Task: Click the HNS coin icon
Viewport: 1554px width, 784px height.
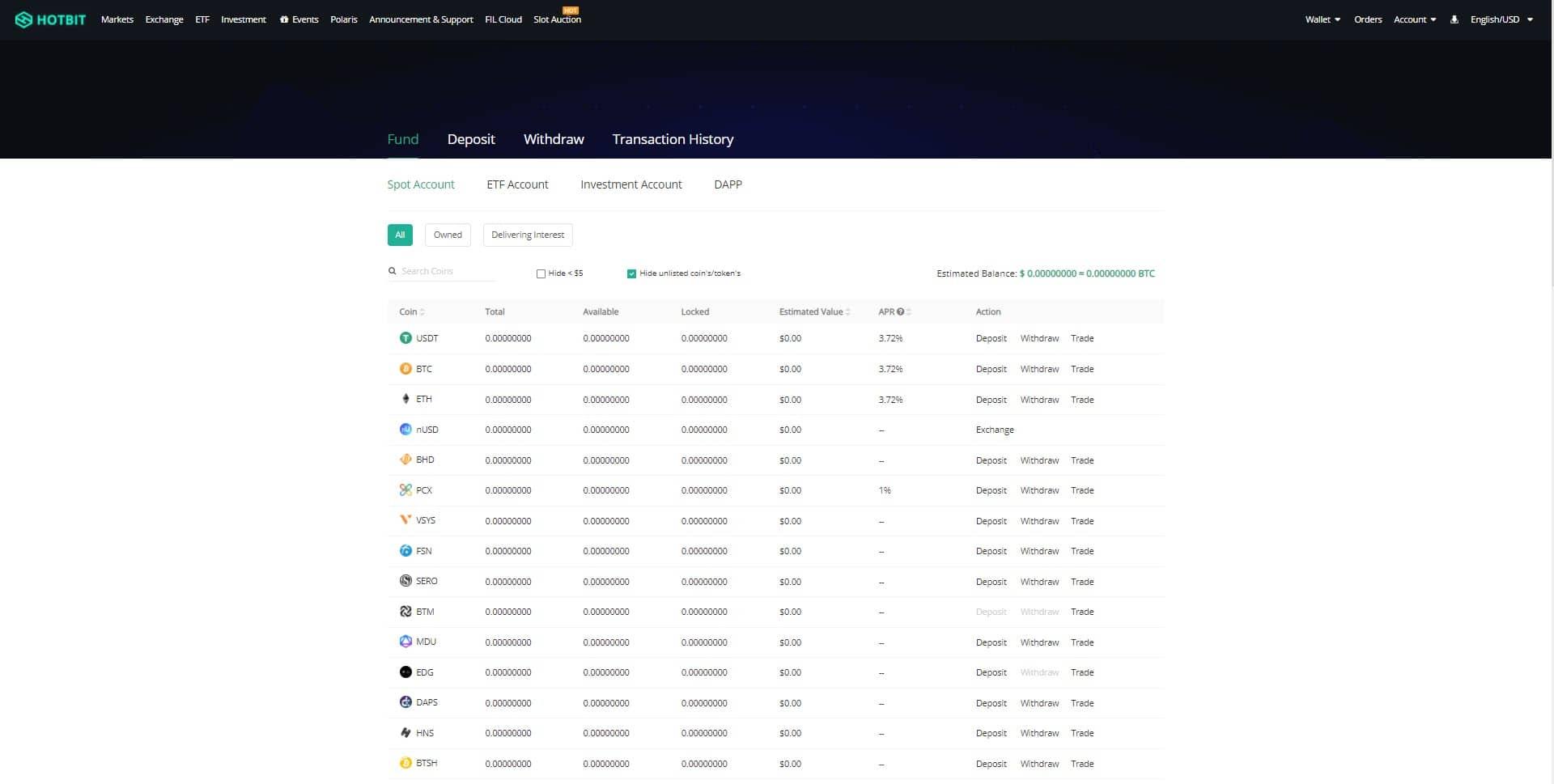Action: [405, 733]
